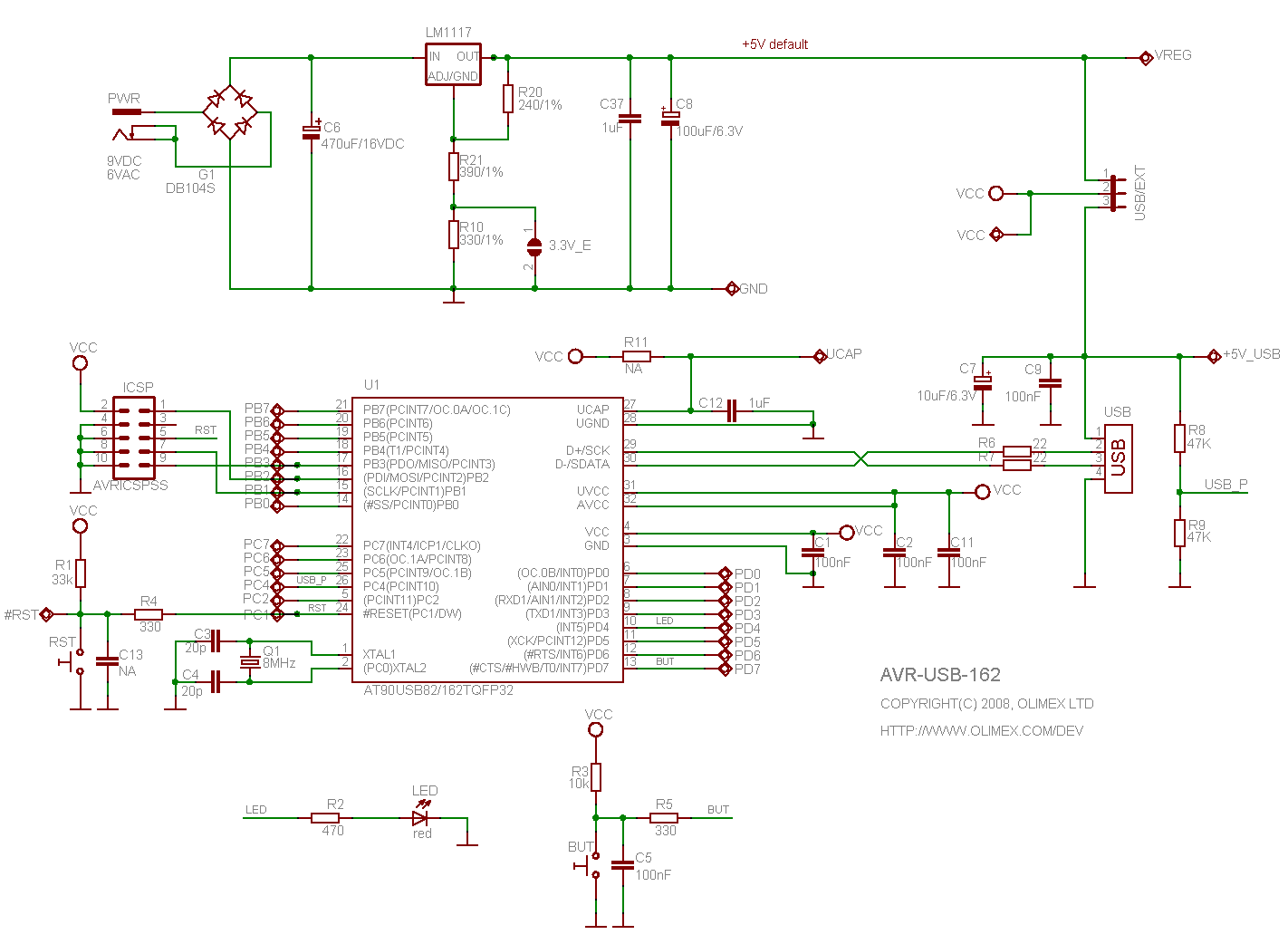Screen dimensions: 1288x944
Task: Select the +5V_USB net terminal
Action: [1214, 356]
